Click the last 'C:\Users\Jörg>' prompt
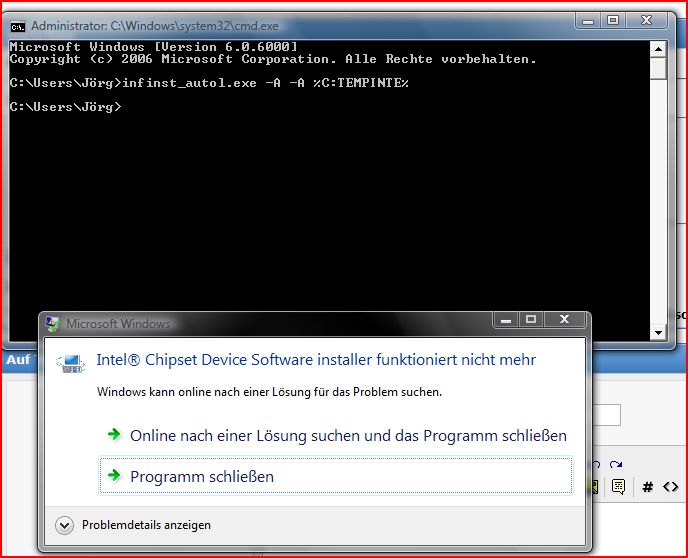688x558 pixels. [x=65, y=107]
